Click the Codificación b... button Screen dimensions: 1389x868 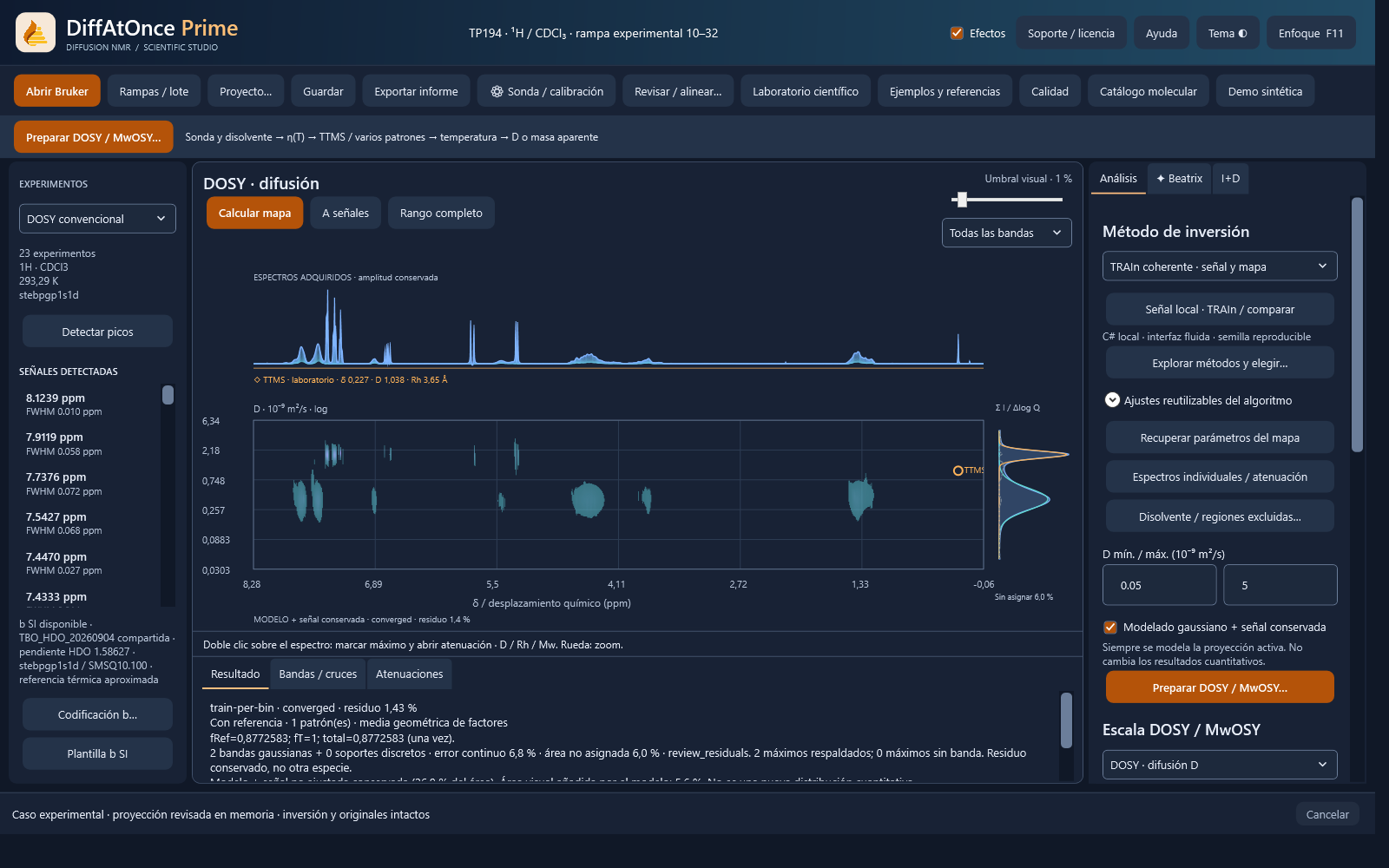click(x=97, y=714)
